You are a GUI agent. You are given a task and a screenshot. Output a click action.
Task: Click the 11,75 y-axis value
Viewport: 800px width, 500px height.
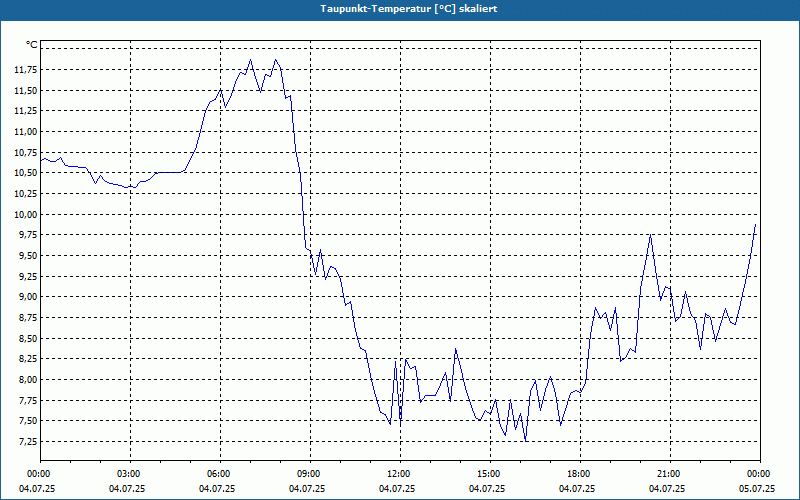click(26, 70)
